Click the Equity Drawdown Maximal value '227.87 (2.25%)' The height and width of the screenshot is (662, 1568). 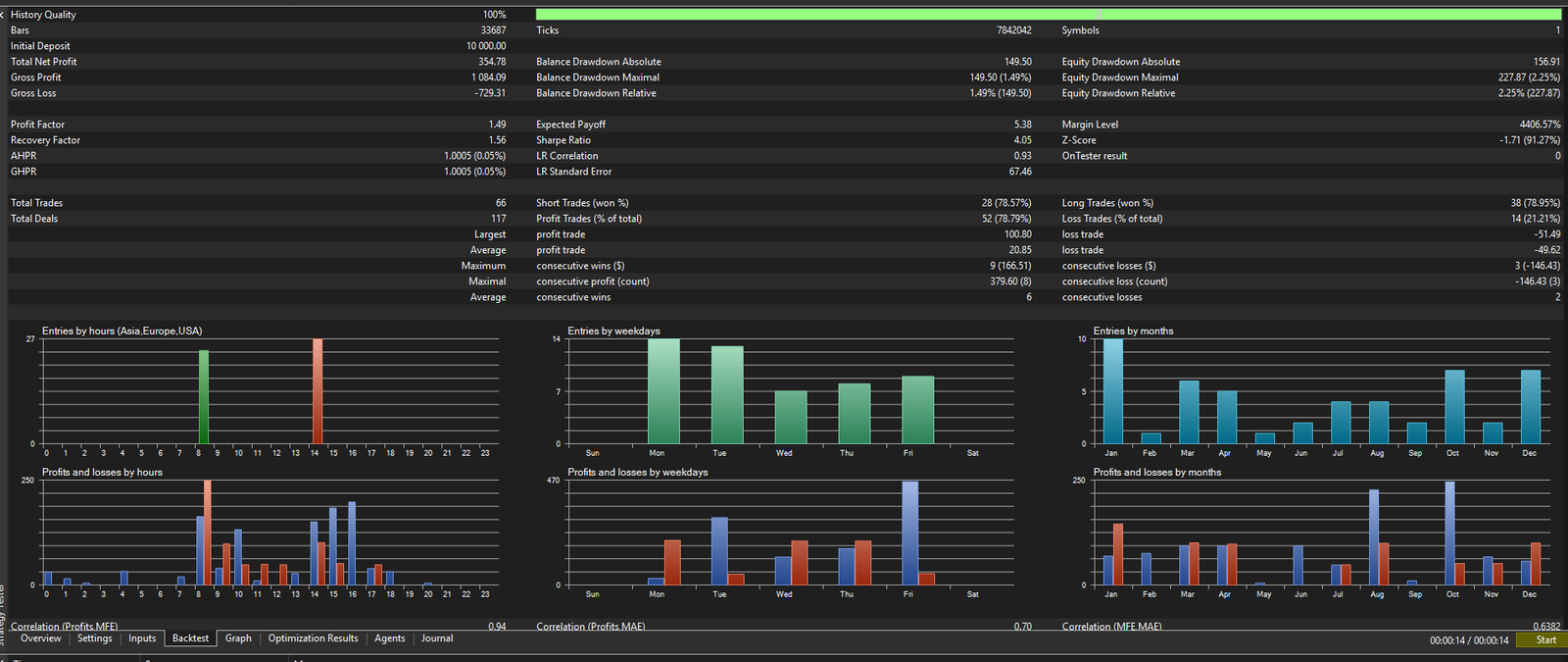1529,77
